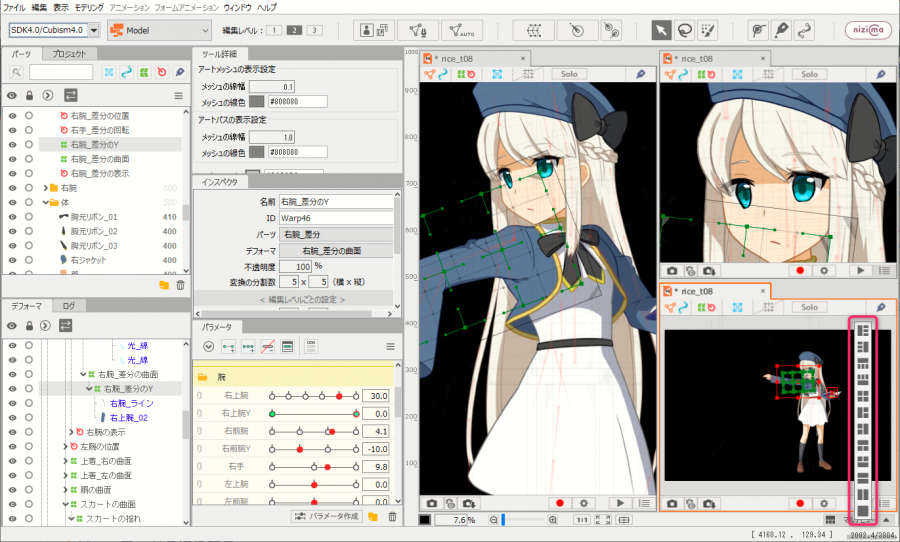Toggle visibility of 胸元リボン_01 part
The width and height of the screenshot is (900, 542).
pos(12,217)
